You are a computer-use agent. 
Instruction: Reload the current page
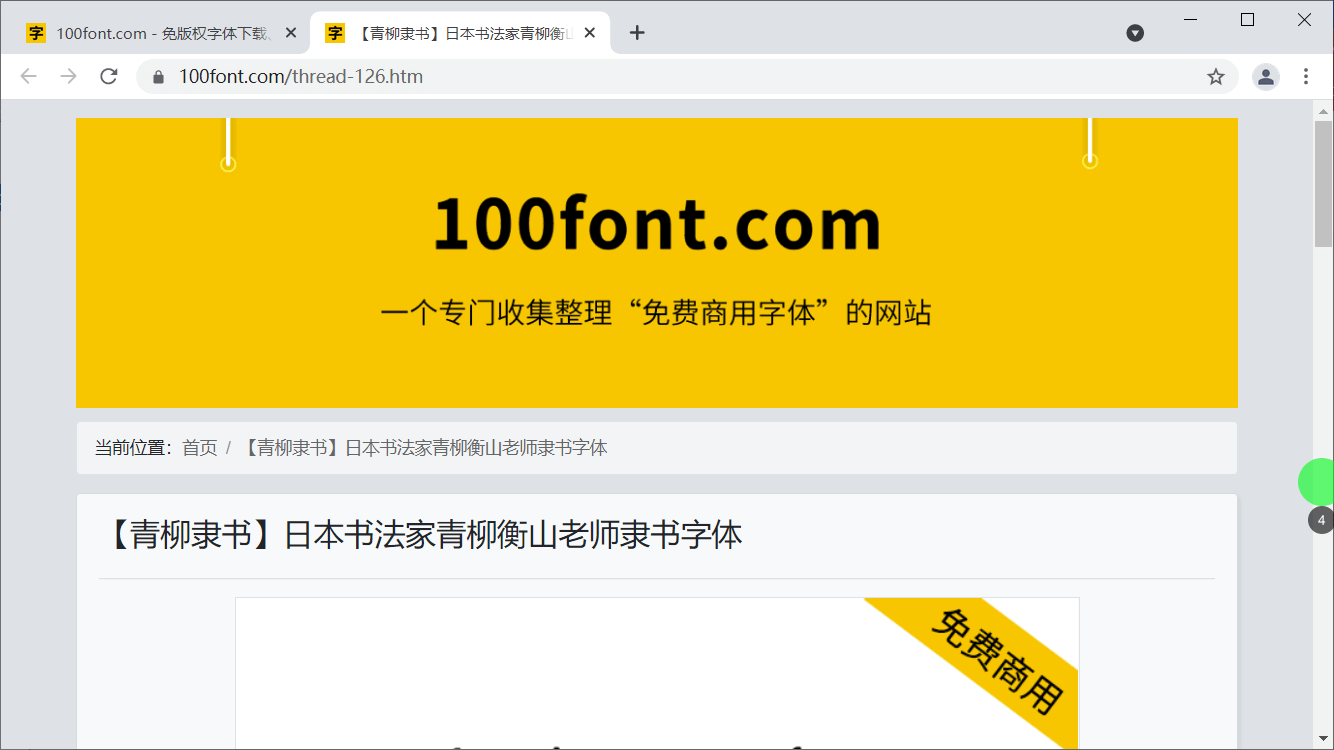tap(109, 77)
